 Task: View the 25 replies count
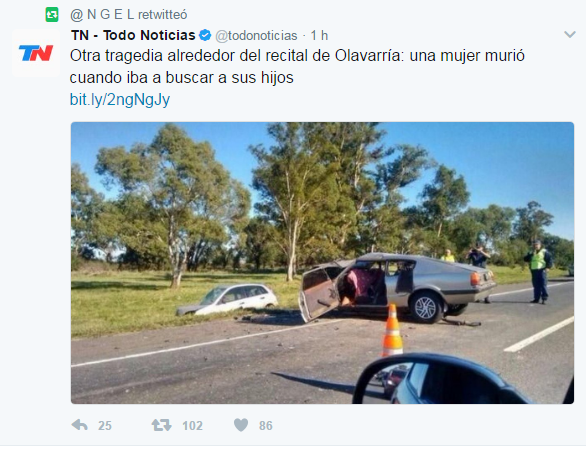pos(105,425)
